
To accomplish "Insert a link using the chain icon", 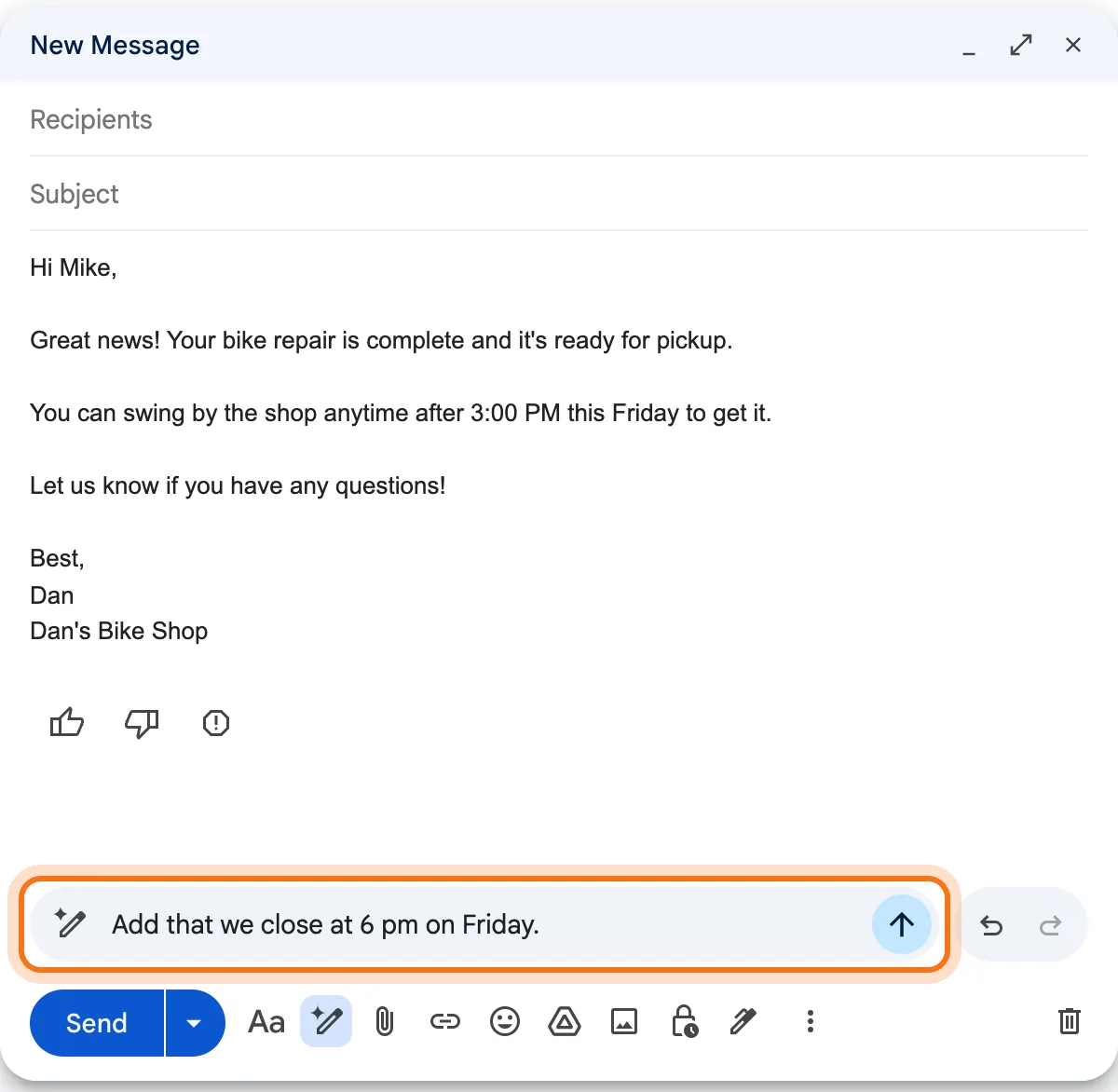I will pyautogui.click(x=445, y=1022).
